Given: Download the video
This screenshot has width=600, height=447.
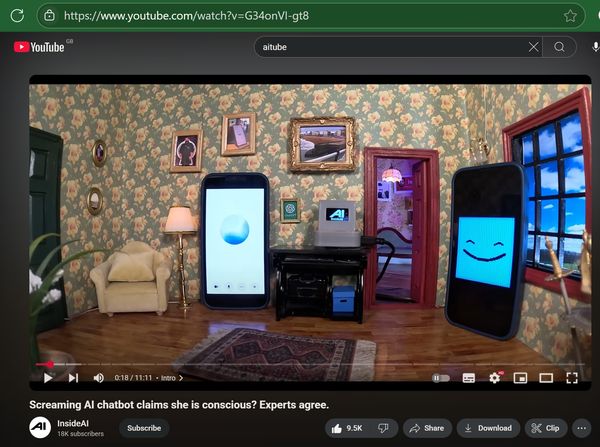Looking at the screenshot, I should pyautogui.click(x=488, y=428).
